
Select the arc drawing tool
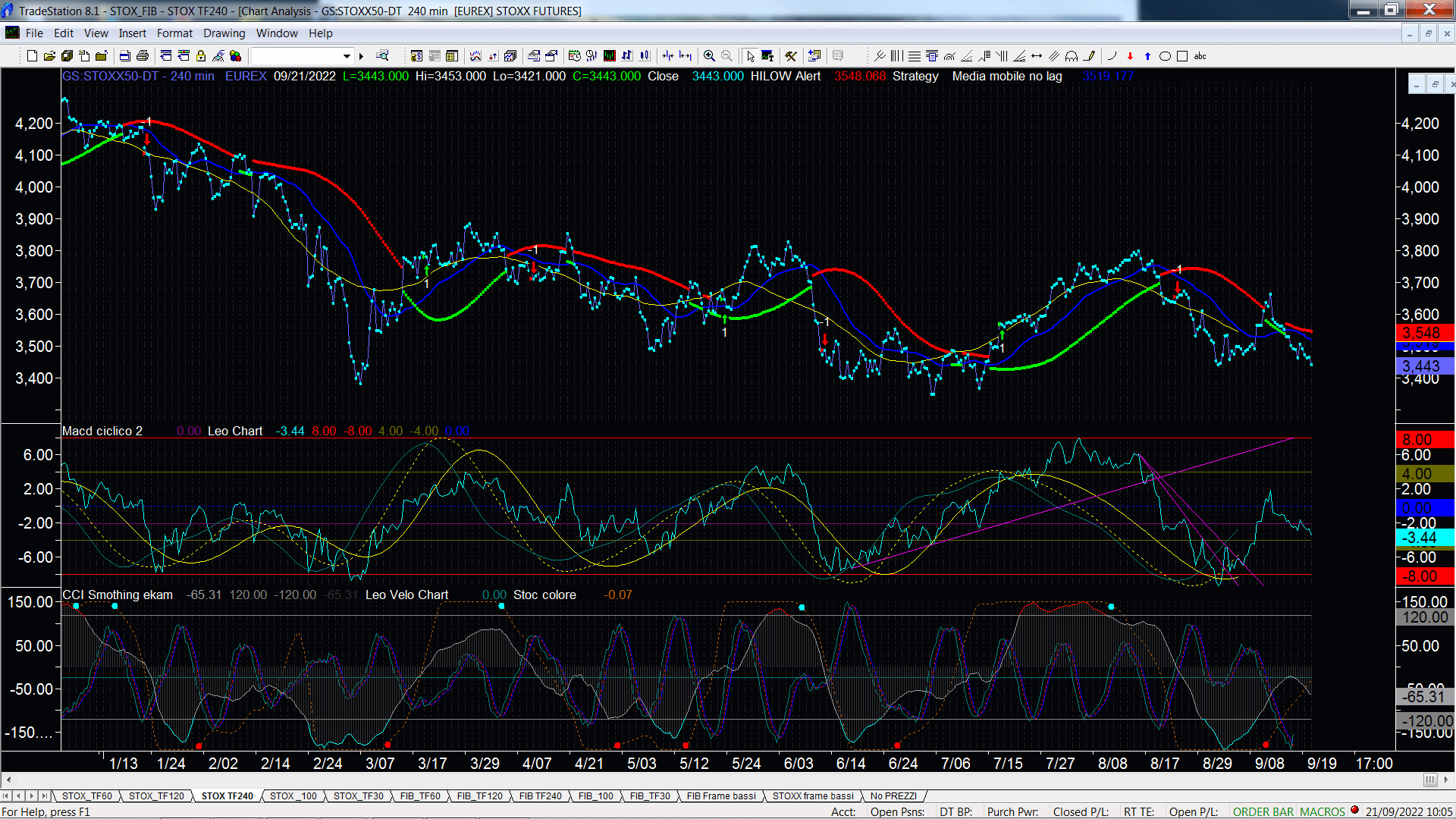pyautogui.click(x=1112, y=56)
